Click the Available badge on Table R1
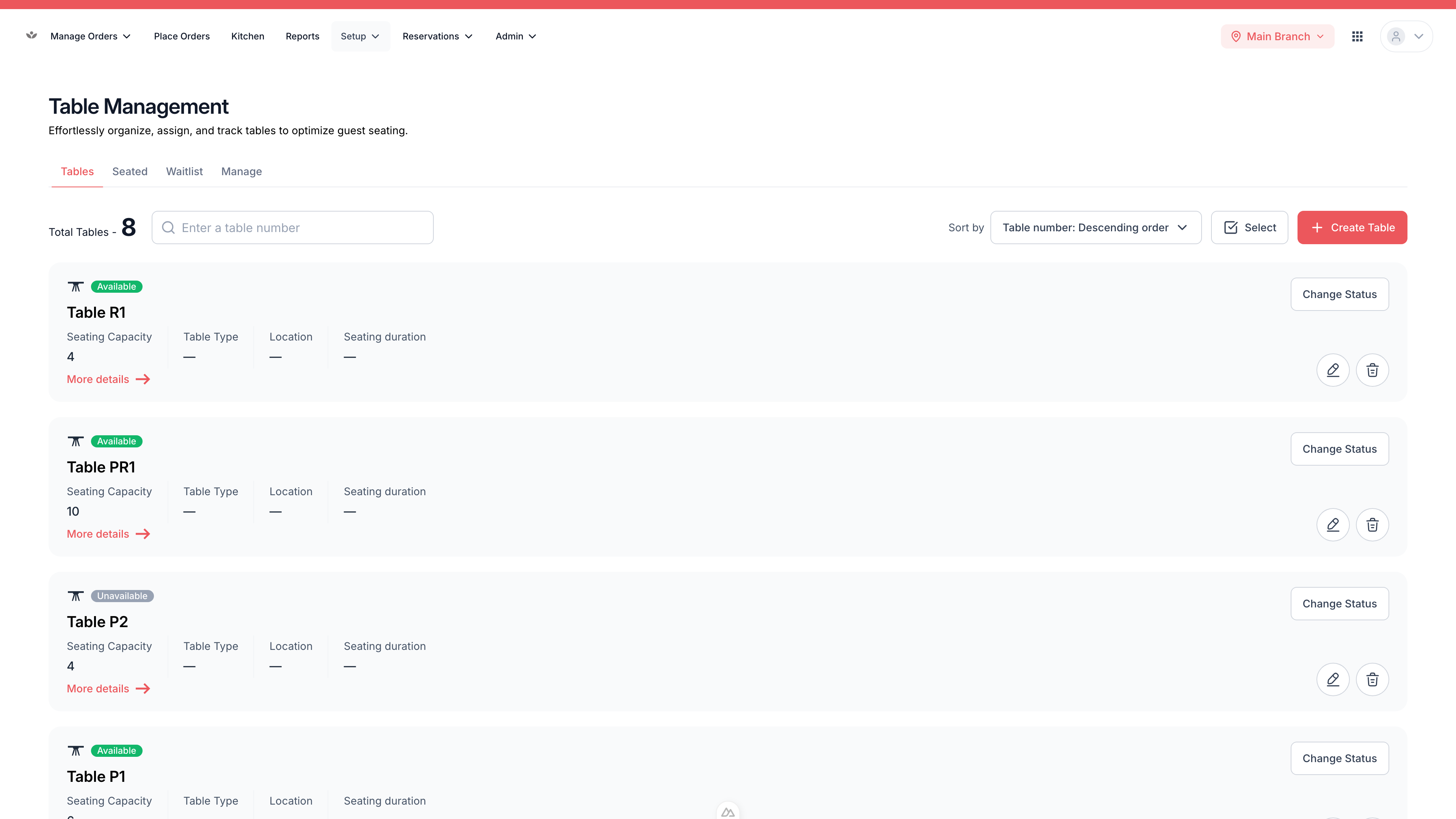Viewport: 1456px width, 819px height. (x=116, y=287)
